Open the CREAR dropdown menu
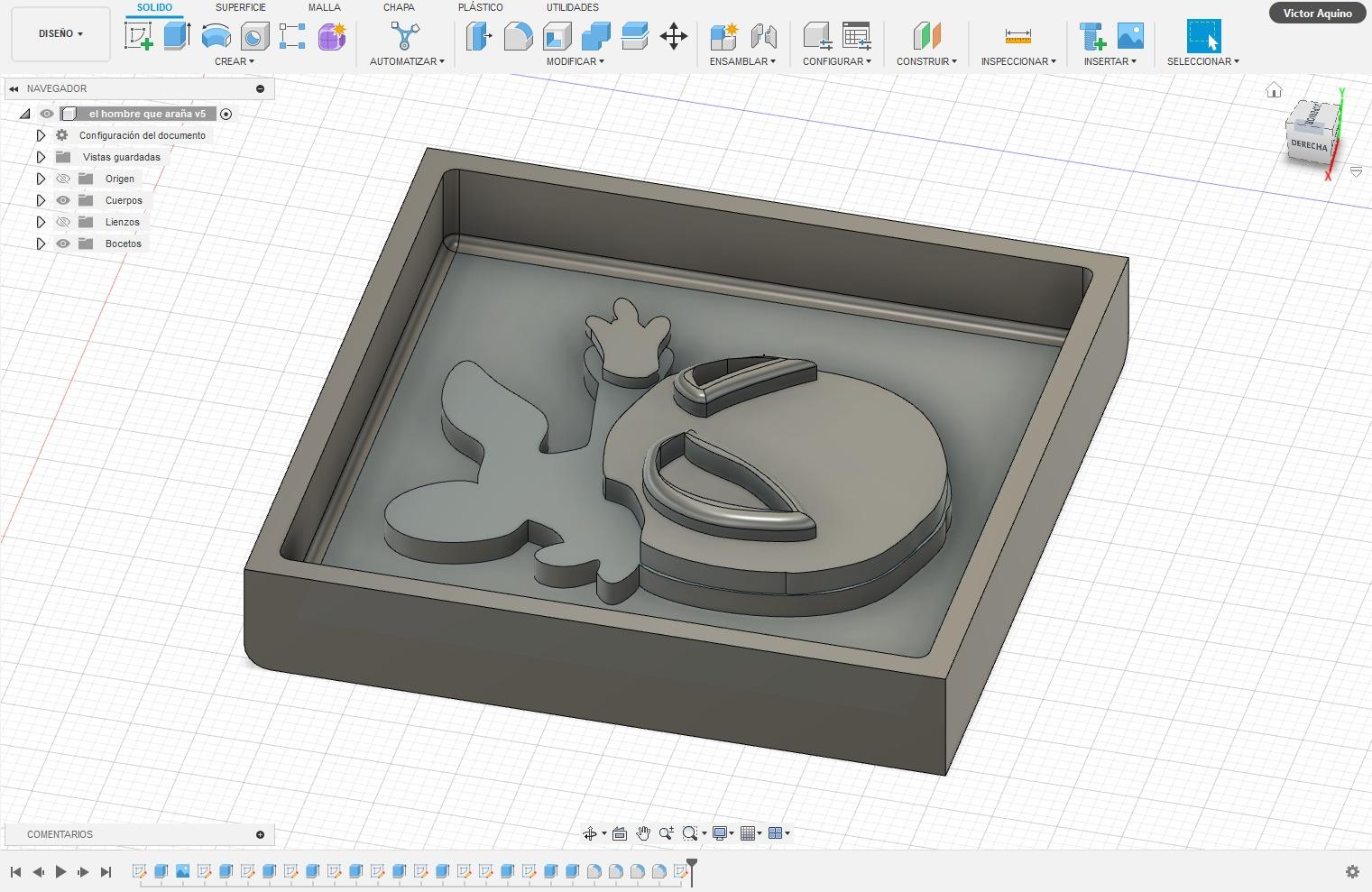 235,61
